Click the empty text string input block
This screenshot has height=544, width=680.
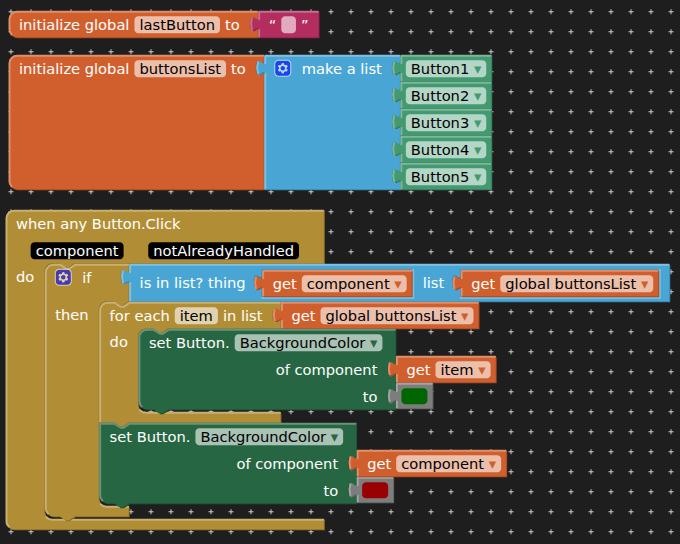click(288, 24)
